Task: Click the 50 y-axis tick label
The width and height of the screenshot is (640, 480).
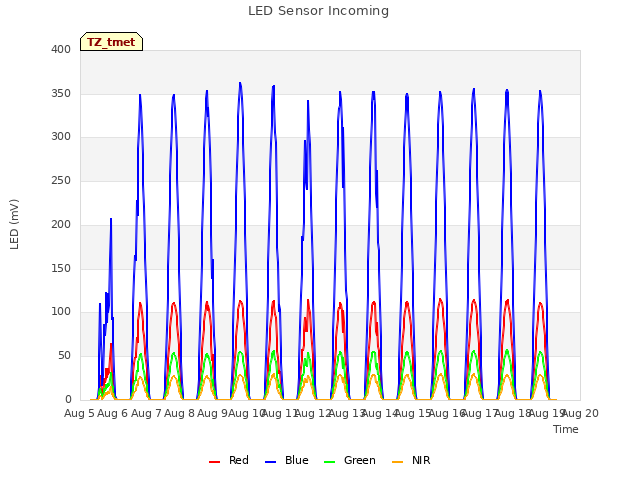Action: coord(64,356)
